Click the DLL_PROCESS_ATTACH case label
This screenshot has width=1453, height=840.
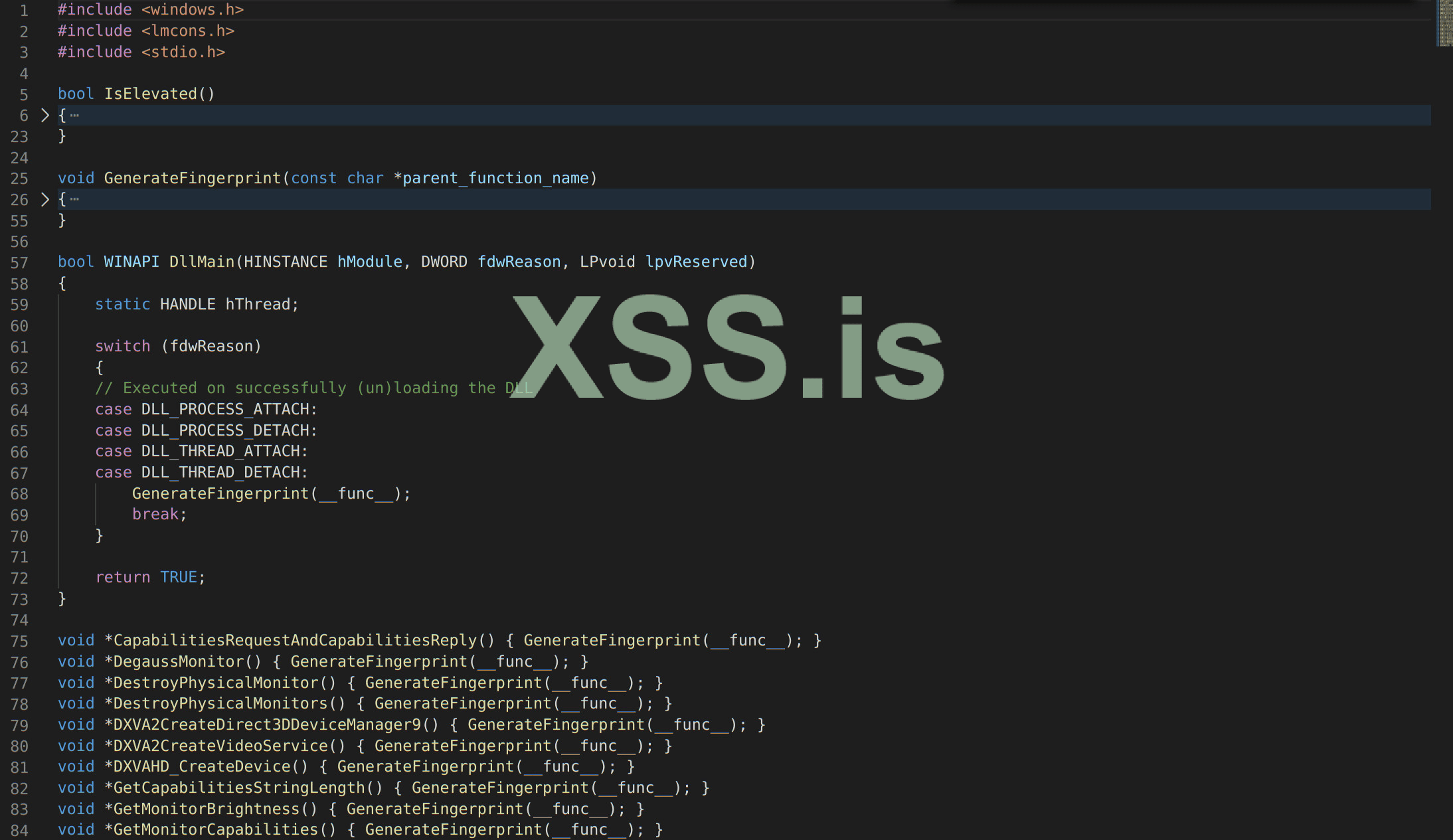pyautogui.click(x=225, y=410)
